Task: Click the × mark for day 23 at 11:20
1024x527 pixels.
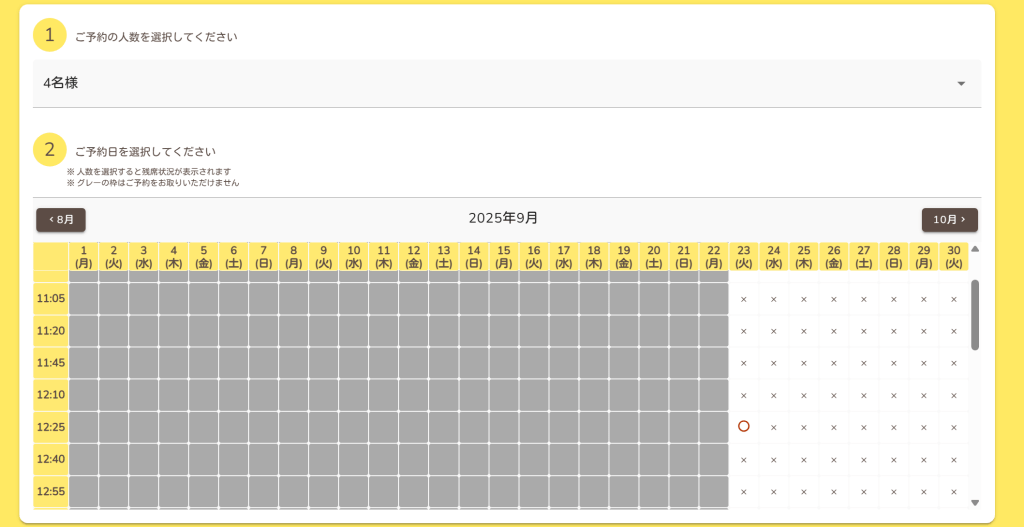Action: [743, 331]
